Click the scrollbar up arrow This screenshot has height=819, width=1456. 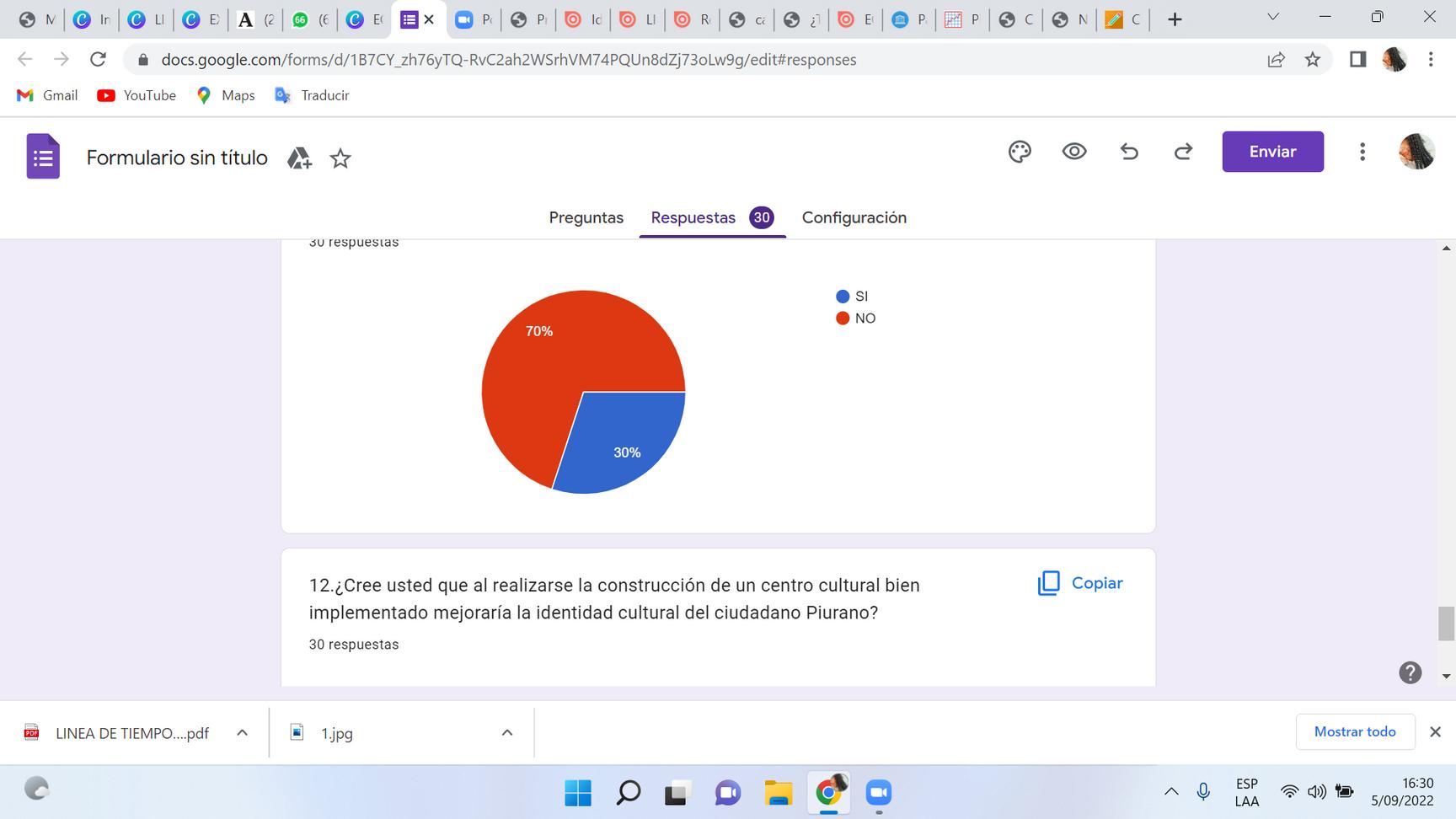[1447, 249]
